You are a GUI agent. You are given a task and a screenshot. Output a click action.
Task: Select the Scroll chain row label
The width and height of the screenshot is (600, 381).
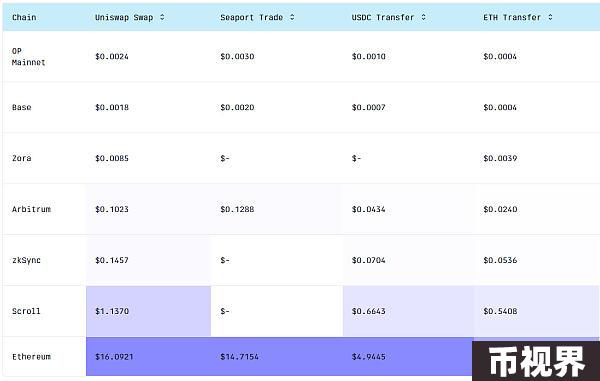(26, 311)
